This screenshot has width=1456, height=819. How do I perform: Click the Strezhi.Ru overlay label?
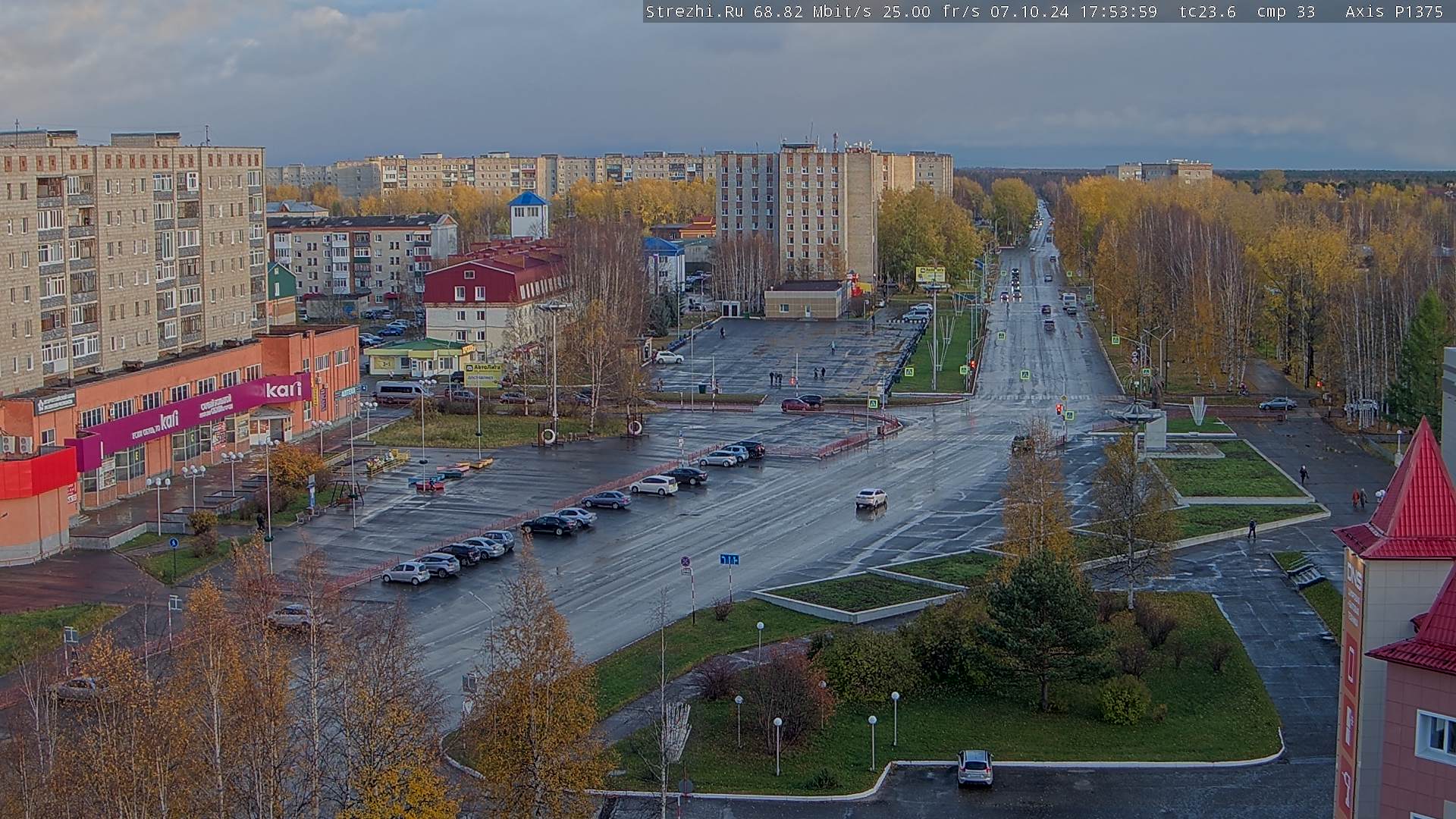coord(694,11)
